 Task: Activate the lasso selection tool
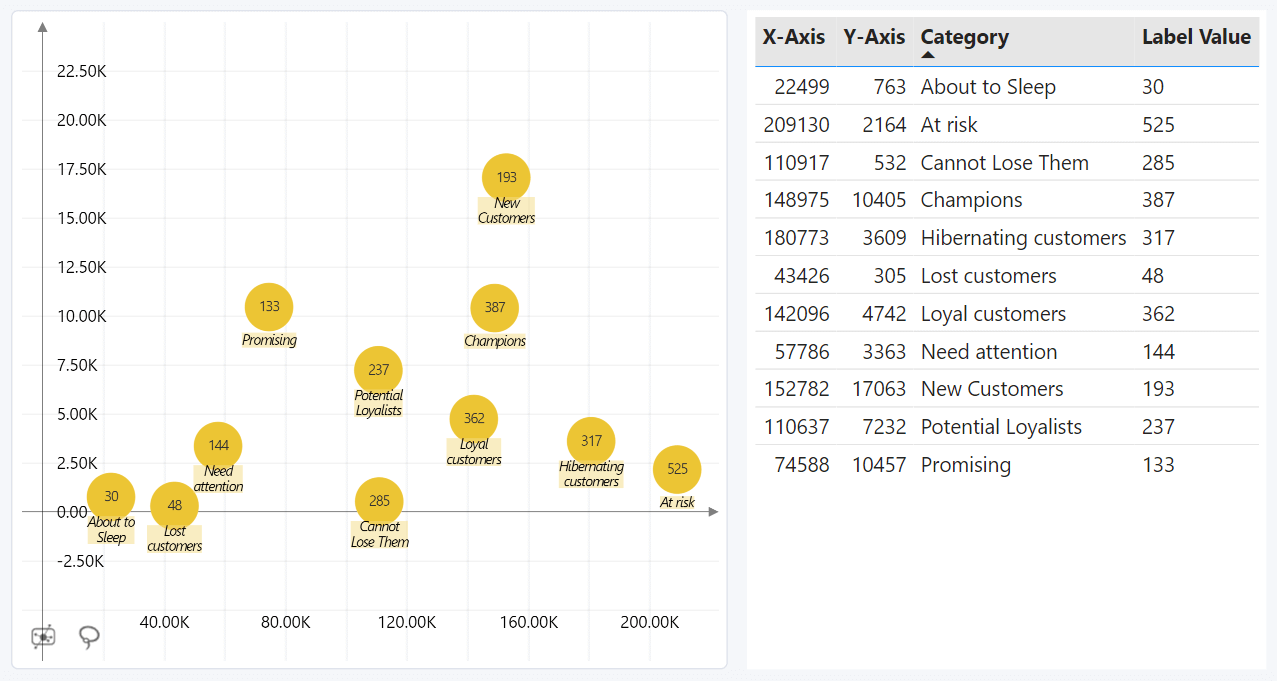[x=90, y=637]
